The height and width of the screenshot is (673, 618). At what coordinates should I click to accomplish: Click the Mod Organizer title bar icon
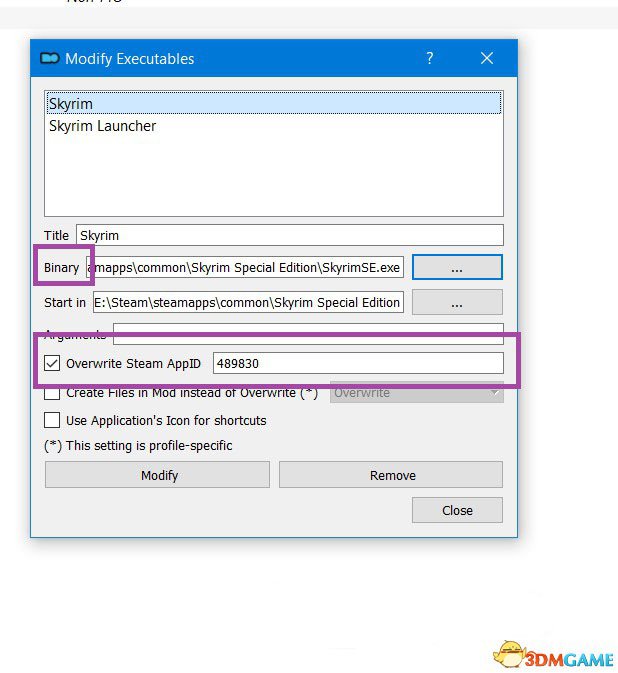tap(49, 58)
